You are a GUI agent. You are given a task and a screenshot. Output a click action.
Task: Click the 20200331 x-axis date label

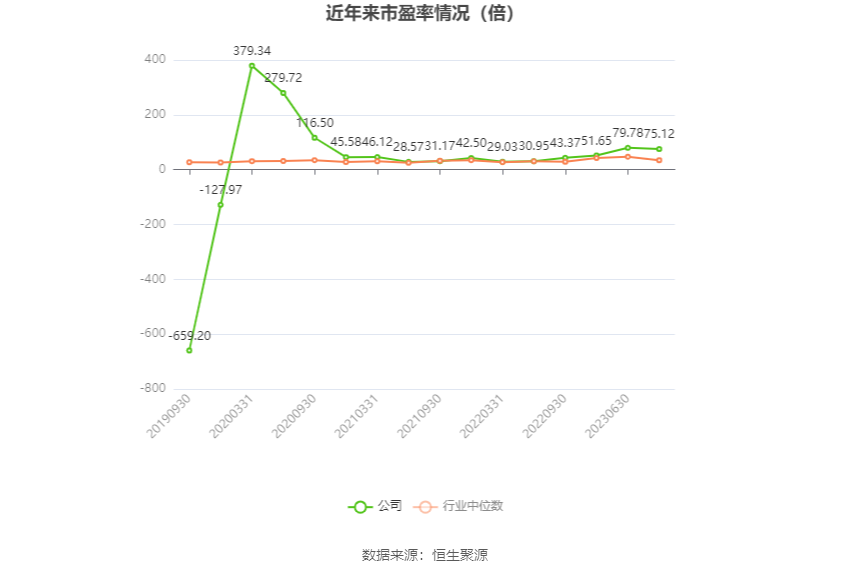pyautogui.click(x=231, y=416)
